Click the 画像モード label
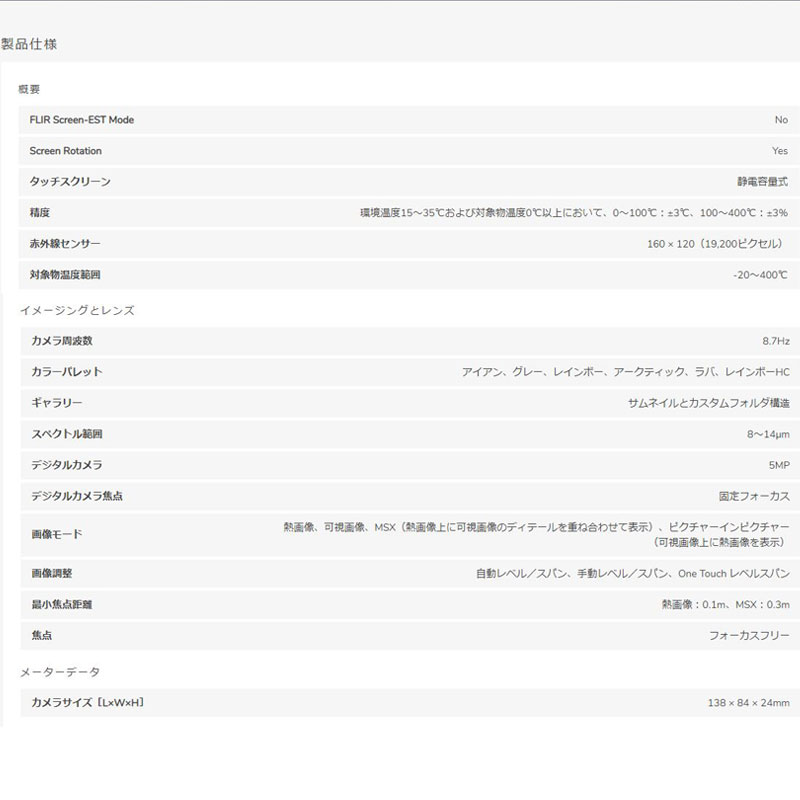Image resolution: width=800 pixels, height=800 pixels. click(x=56, y=534)
